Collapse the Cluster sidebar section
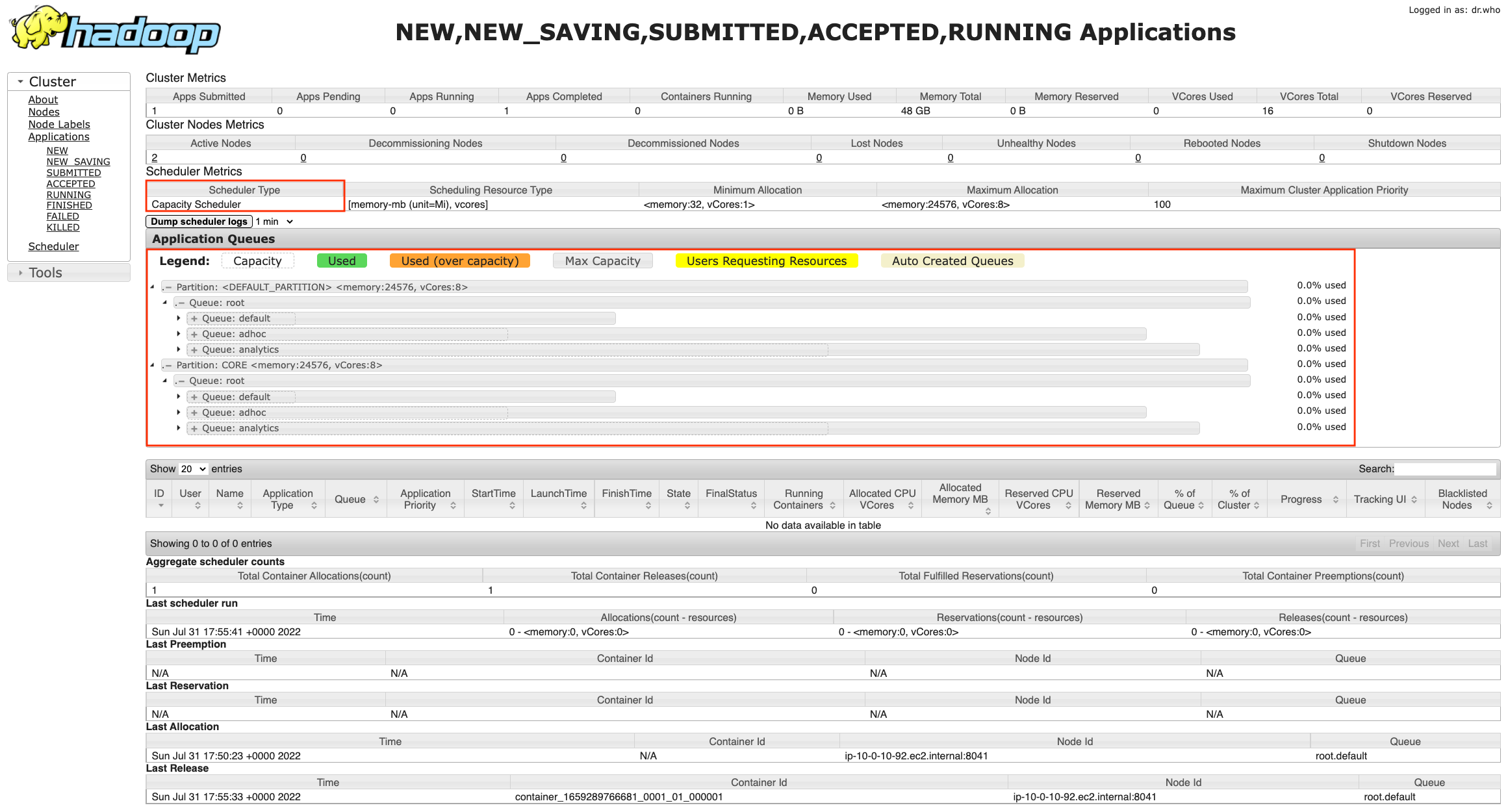1508x812 pixels. click(x=21, y=81)
